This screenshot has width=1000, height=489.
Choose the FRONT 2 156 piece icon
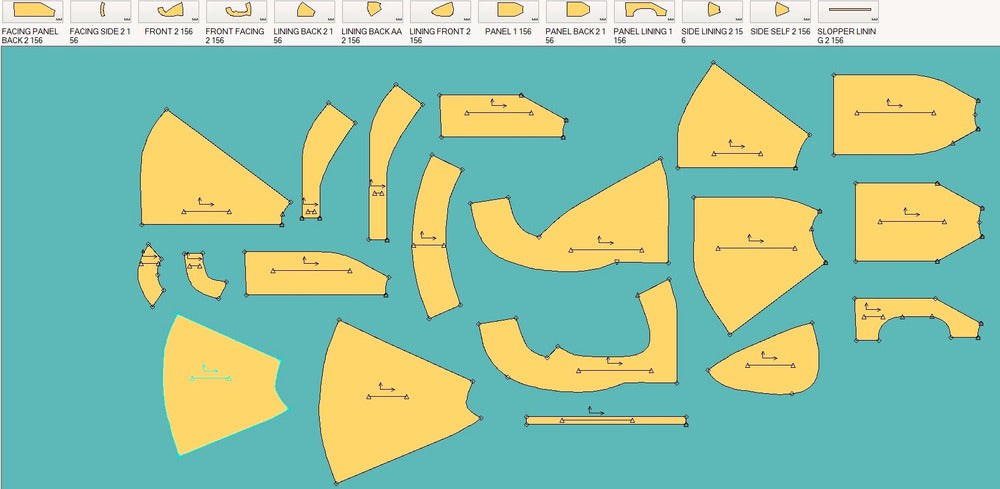[169, 11]
